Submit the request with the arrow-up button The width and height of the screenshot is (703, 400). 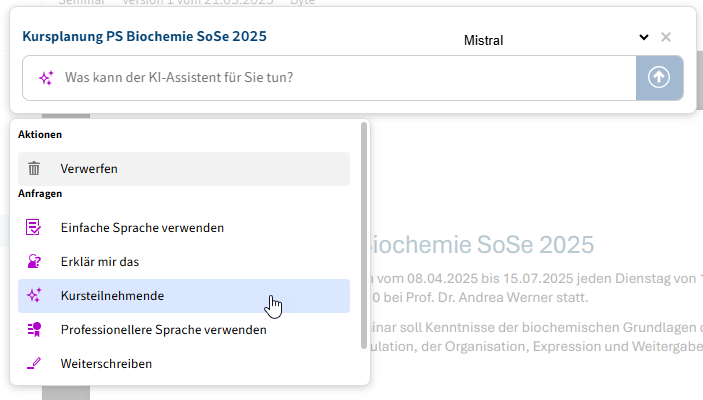[x=660, y=78]
